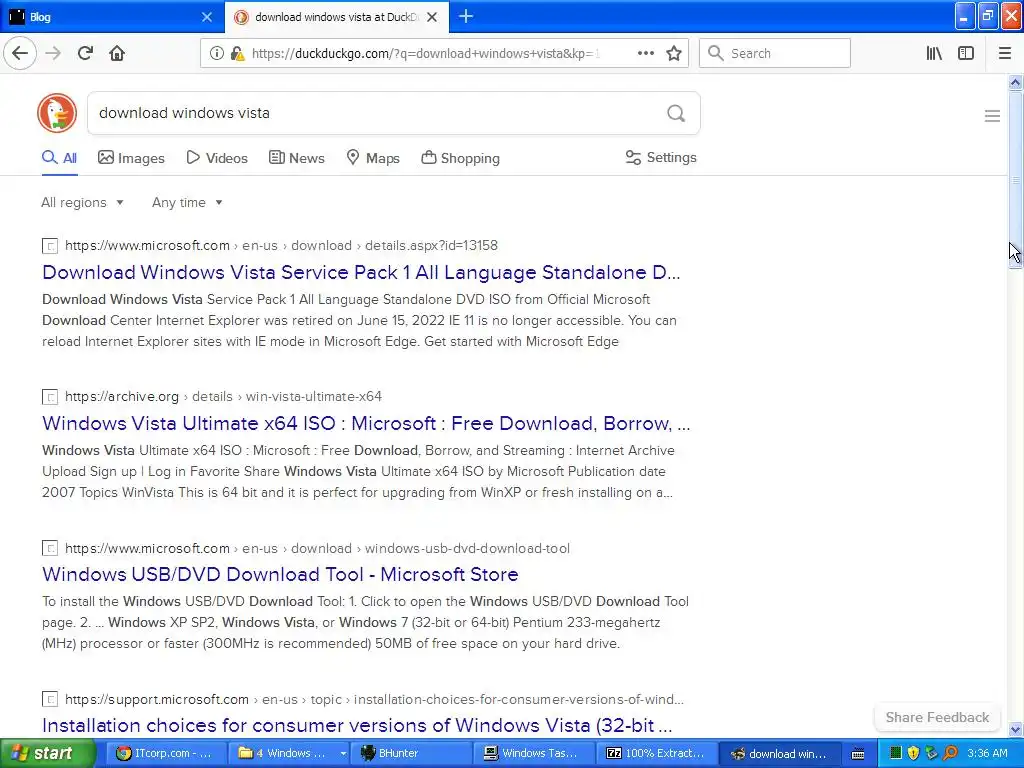Close the DuckDuckGo search tab

click(432, 17)
